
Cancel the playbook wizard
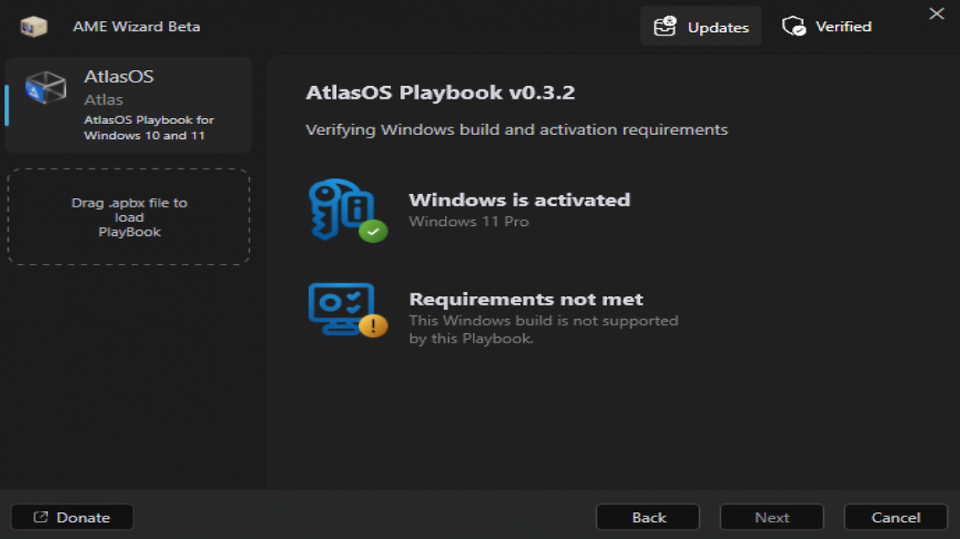click(896, 517)
